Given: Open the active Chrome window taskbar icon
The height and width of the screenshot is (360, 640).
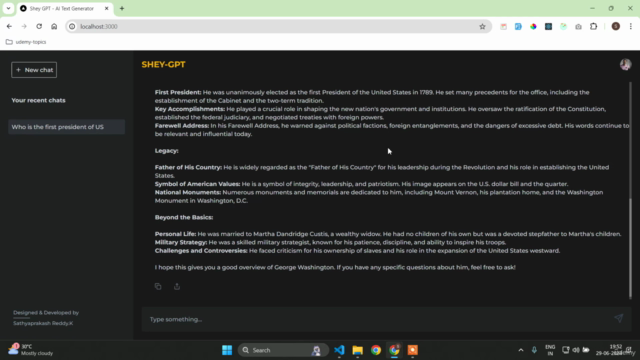Looking at the screenshot, I should tap(394, 350).
